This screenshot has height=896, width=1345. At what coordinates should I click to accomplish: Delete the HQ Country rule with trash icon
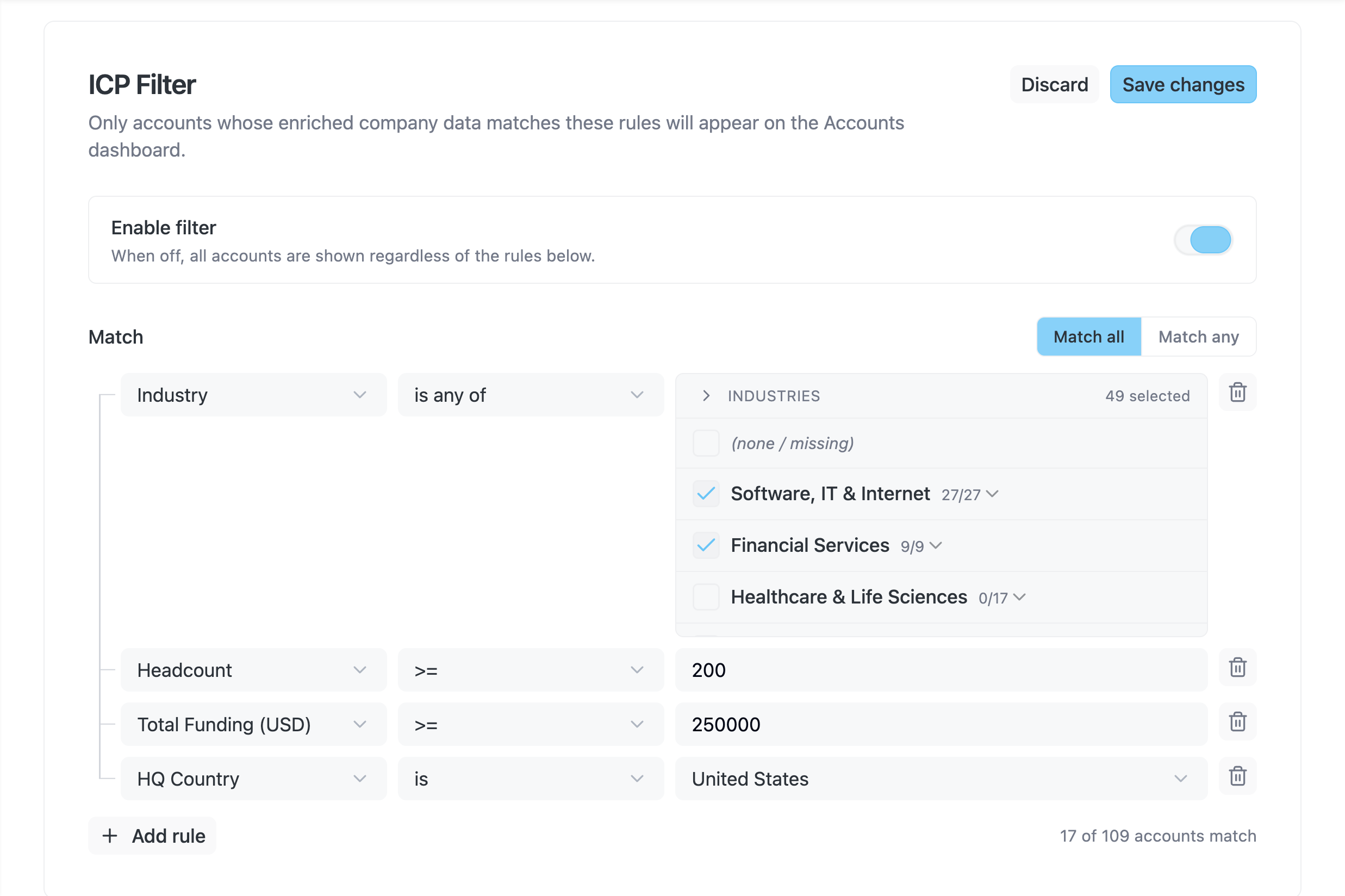(1237, 776)
